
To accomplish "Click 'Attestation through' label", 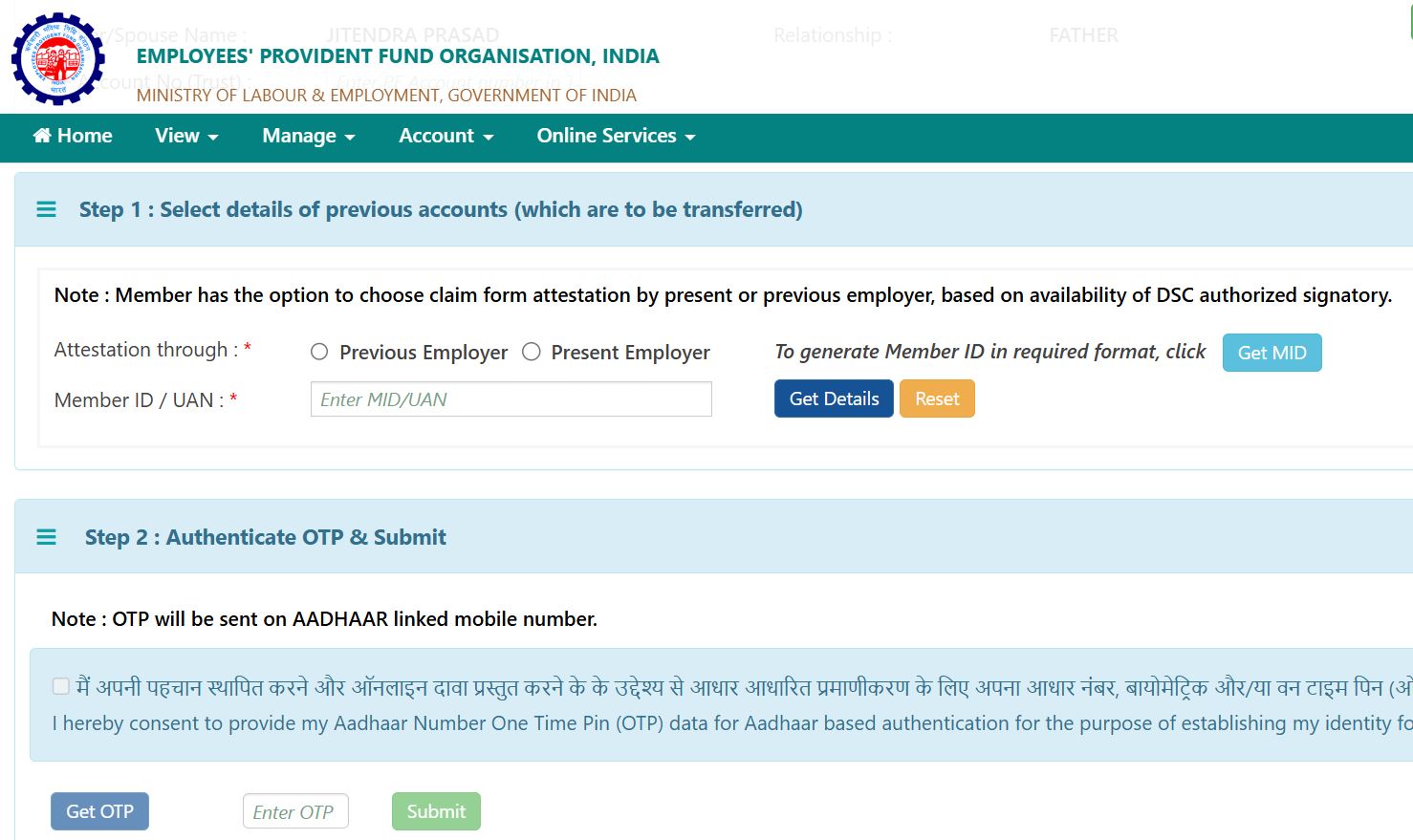I will [152, 350].
